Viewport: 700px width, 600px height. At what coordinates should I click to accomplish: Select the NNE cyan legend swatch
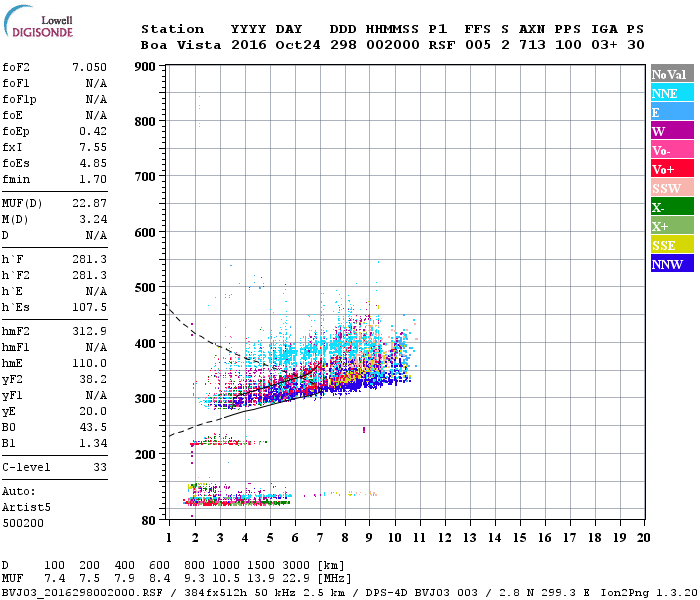[x=672, y=93]
